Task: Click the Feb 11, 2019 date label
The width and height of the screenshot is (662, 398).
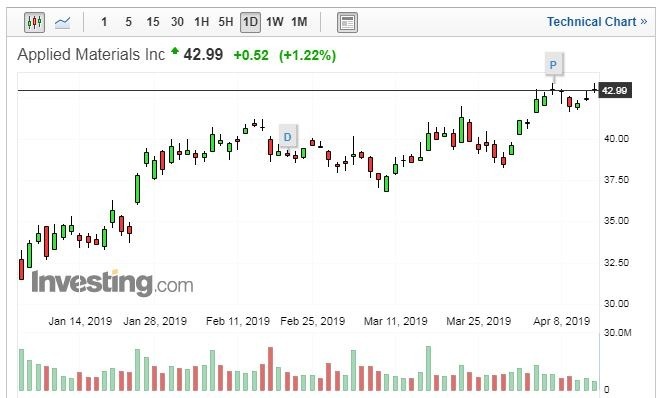Action: coord(238,321)
